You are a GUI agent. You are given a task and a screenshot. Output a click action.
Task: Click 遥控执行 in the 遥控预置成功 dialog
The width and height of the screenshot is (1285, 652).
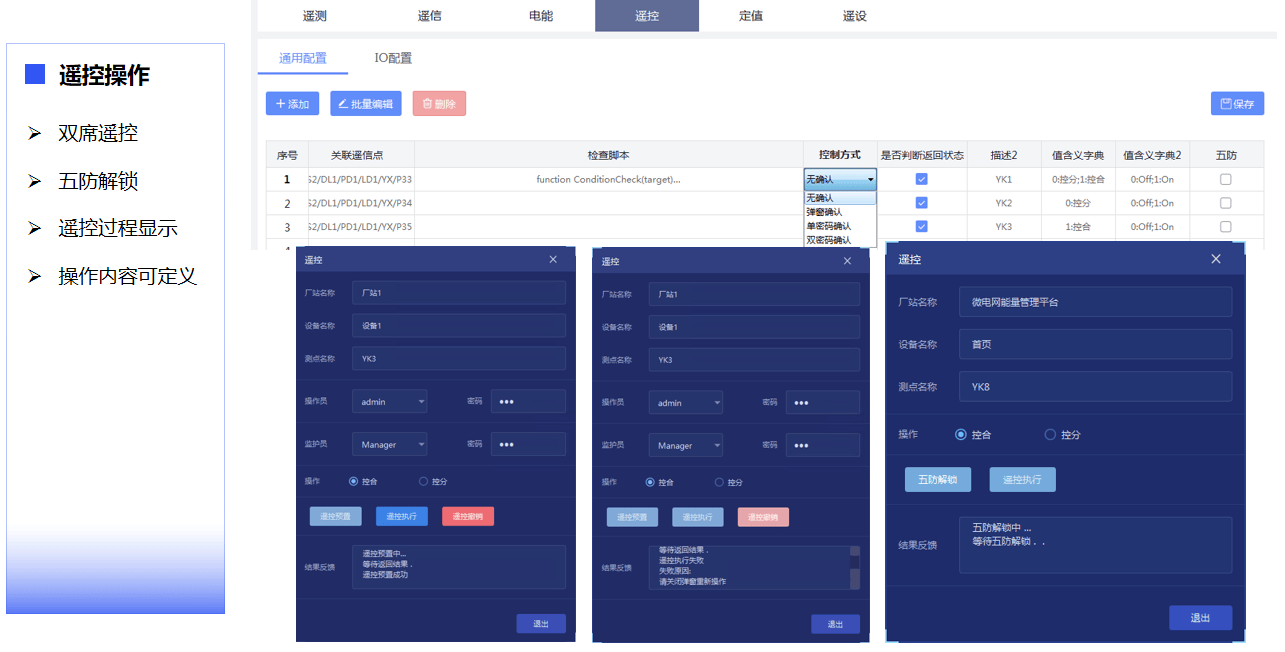pos(402,517)
